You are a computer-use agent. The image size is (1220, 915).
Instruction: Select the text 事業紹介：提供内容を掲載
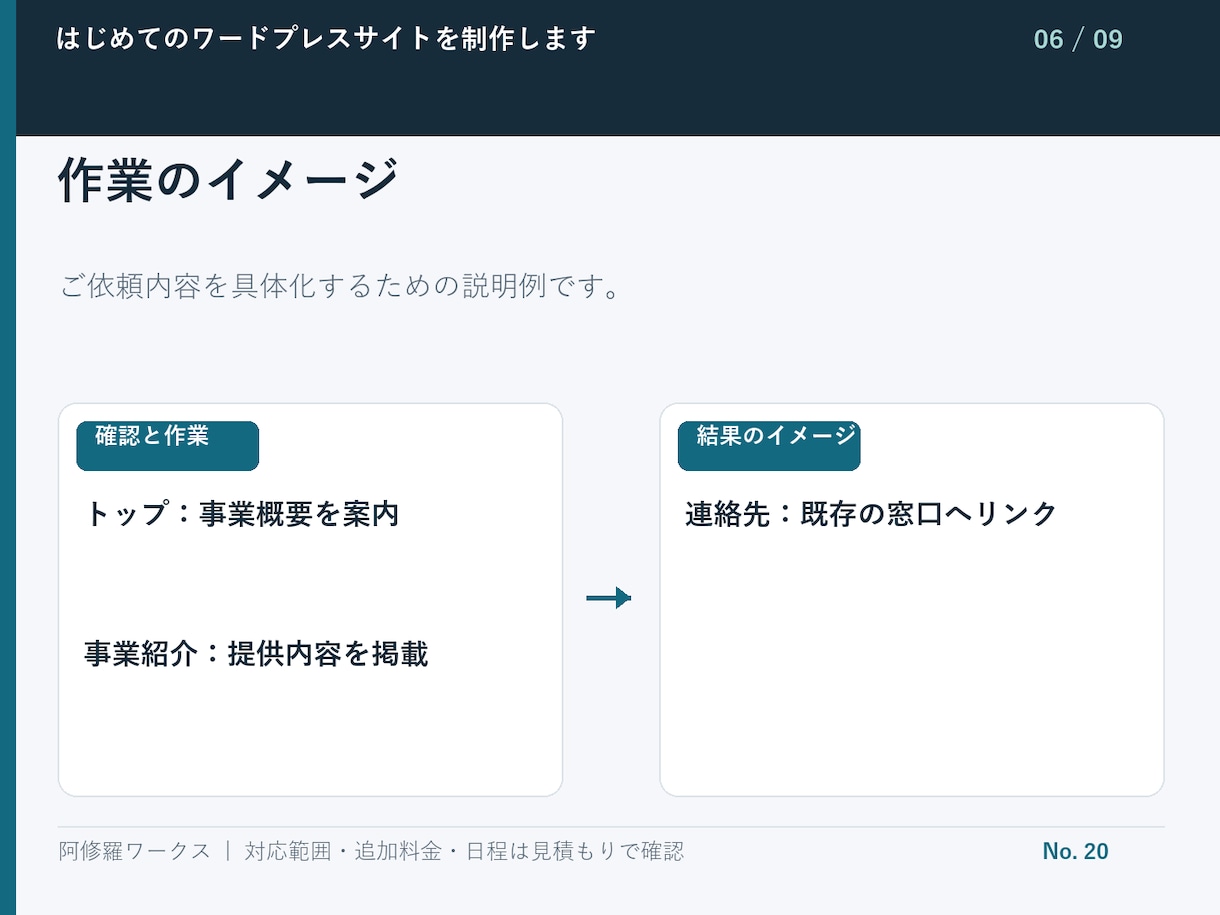256,654
